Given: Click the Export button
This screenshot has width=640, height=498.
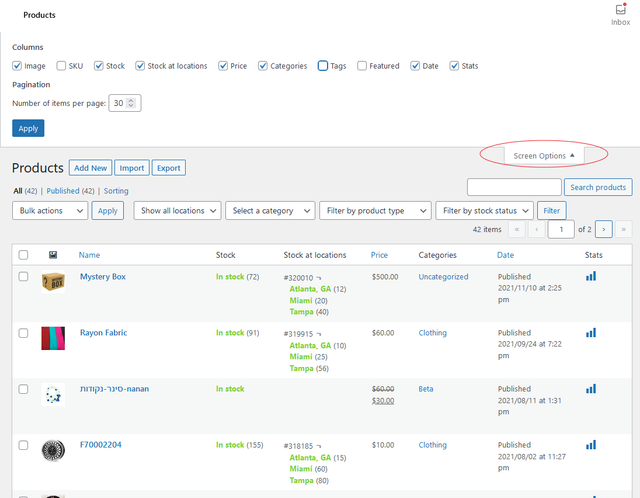Looking at the screenshot, I should click(169, 168).
